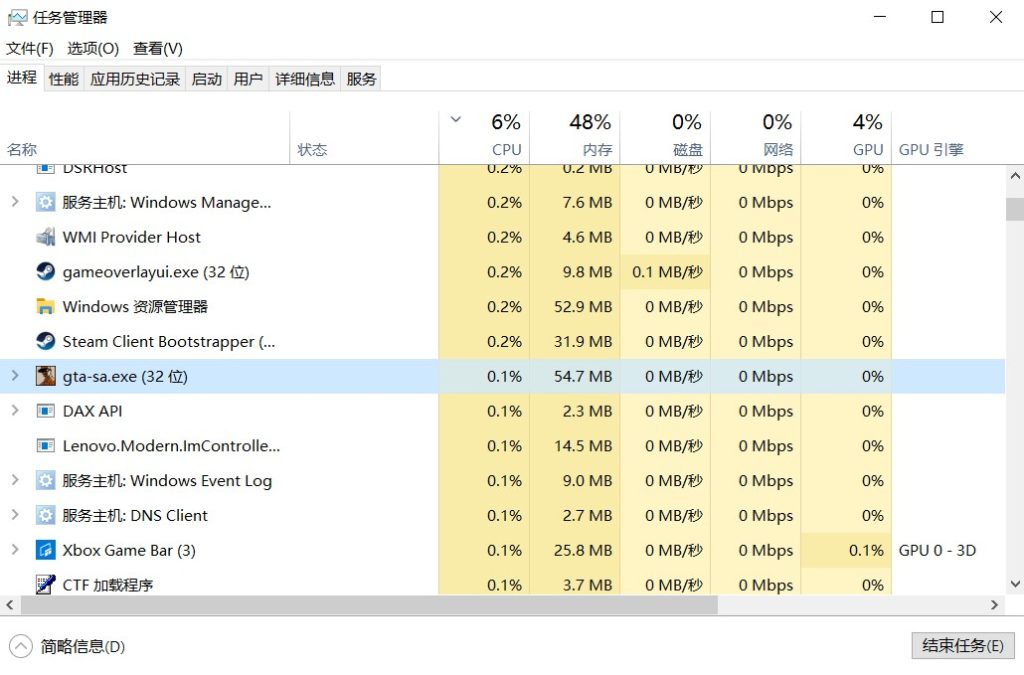Click the Windows 资源管理器 folder icon

pyautogui.click(x=45, y=307)
